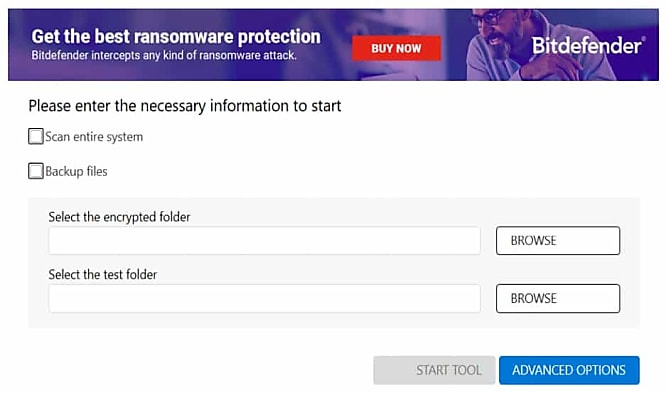Click the 'Select the test folder' label
666x393 pixels.
(103, 274)
